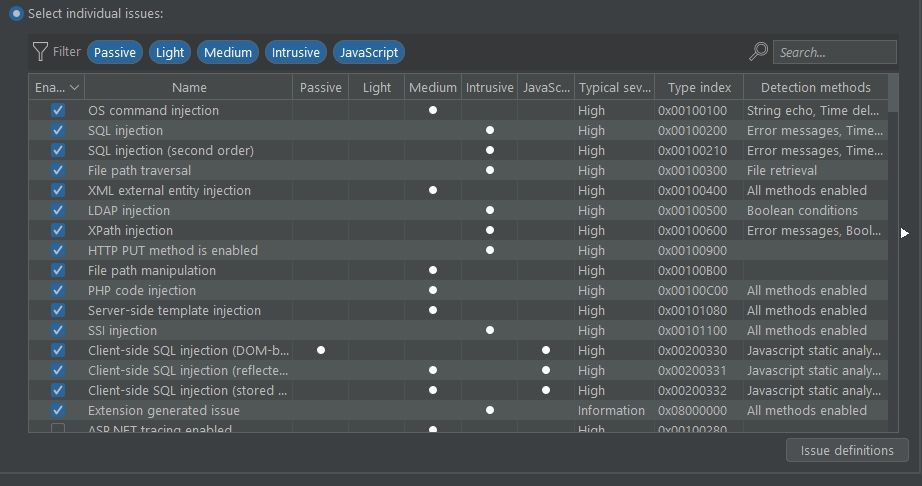This screenshot has height=486, width=922.
Task: Sort by the Intrusive column header
Action: [489, 88]
